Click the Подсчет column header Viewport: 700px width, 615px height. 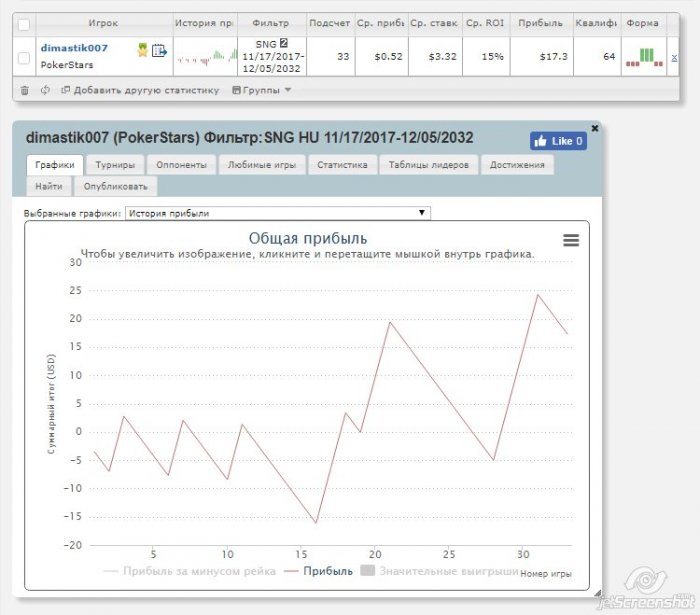[x=330, y=23]
